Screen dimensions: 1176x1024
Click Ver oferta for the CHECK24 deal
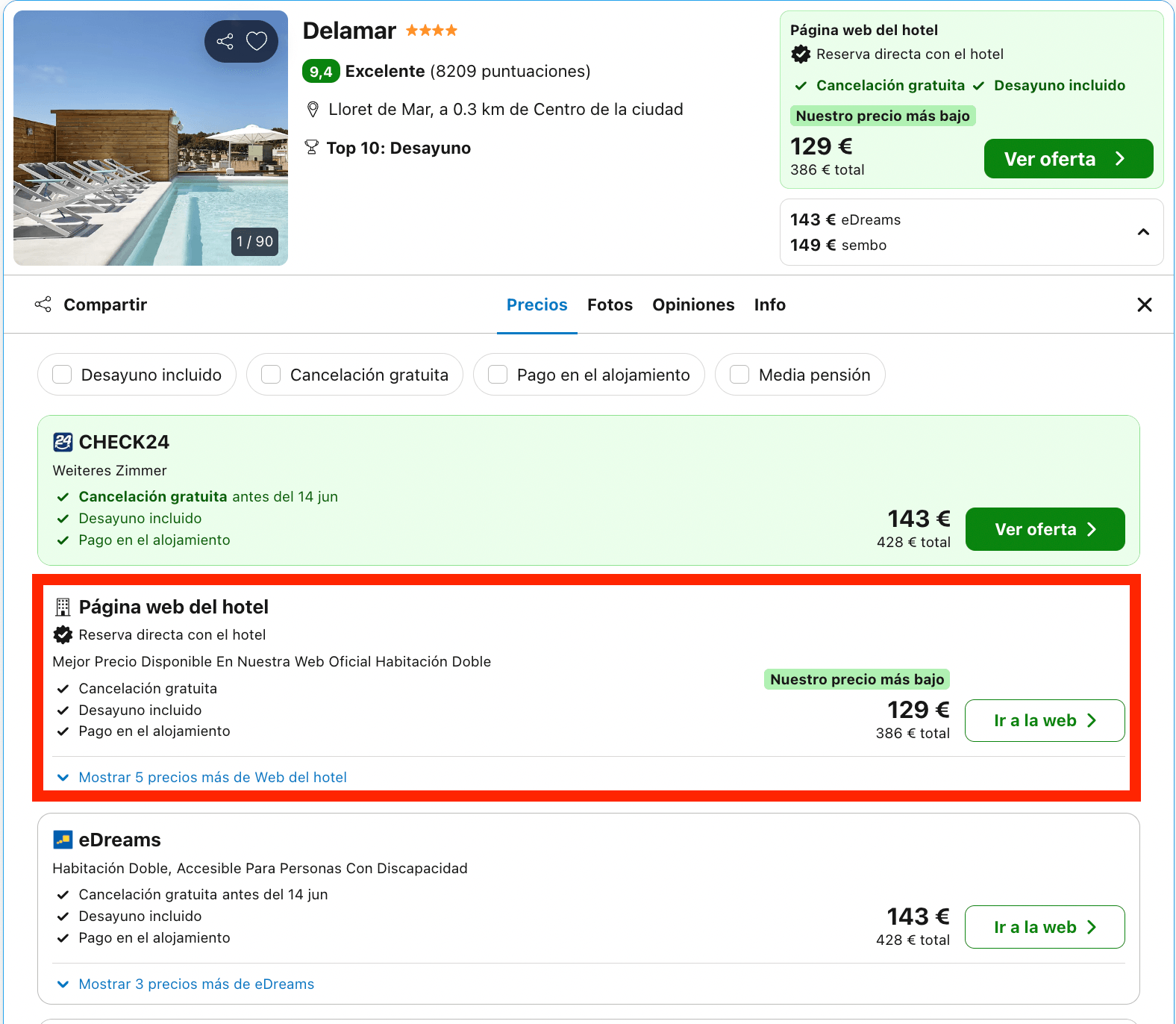[x=1045, y=529]
